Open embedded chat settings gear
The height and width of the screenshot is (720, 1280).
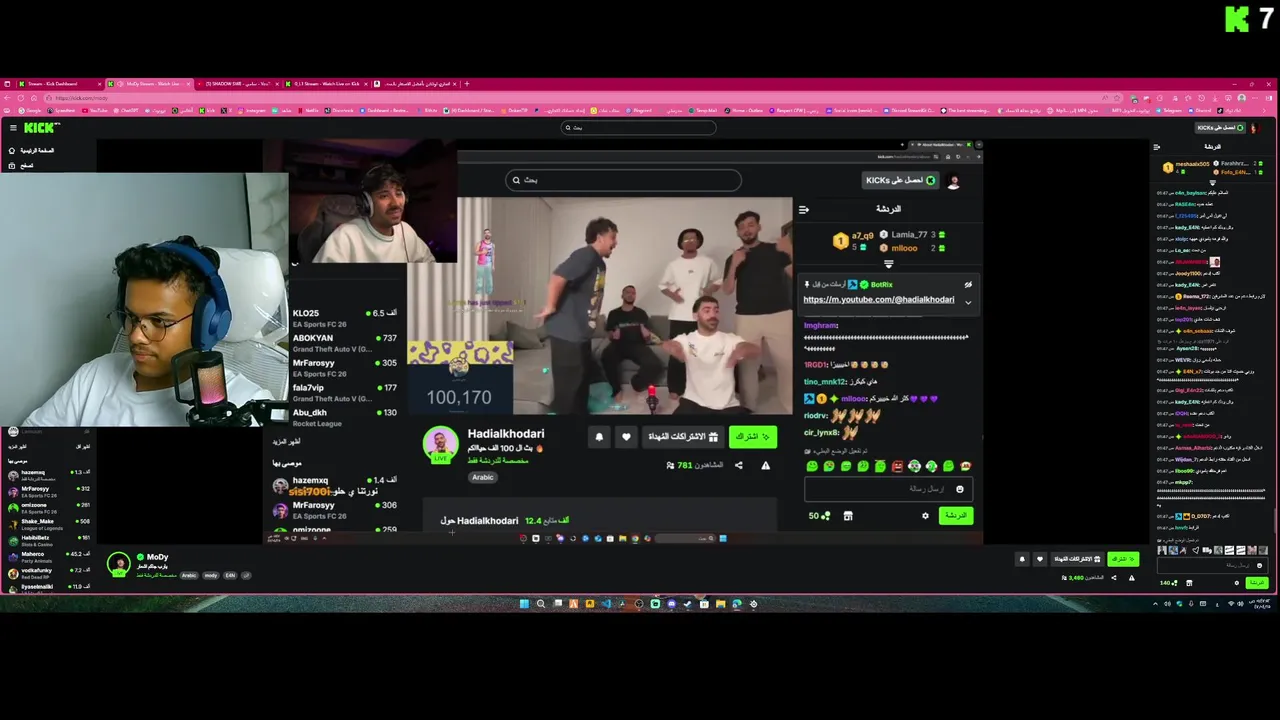click(925, 516)
